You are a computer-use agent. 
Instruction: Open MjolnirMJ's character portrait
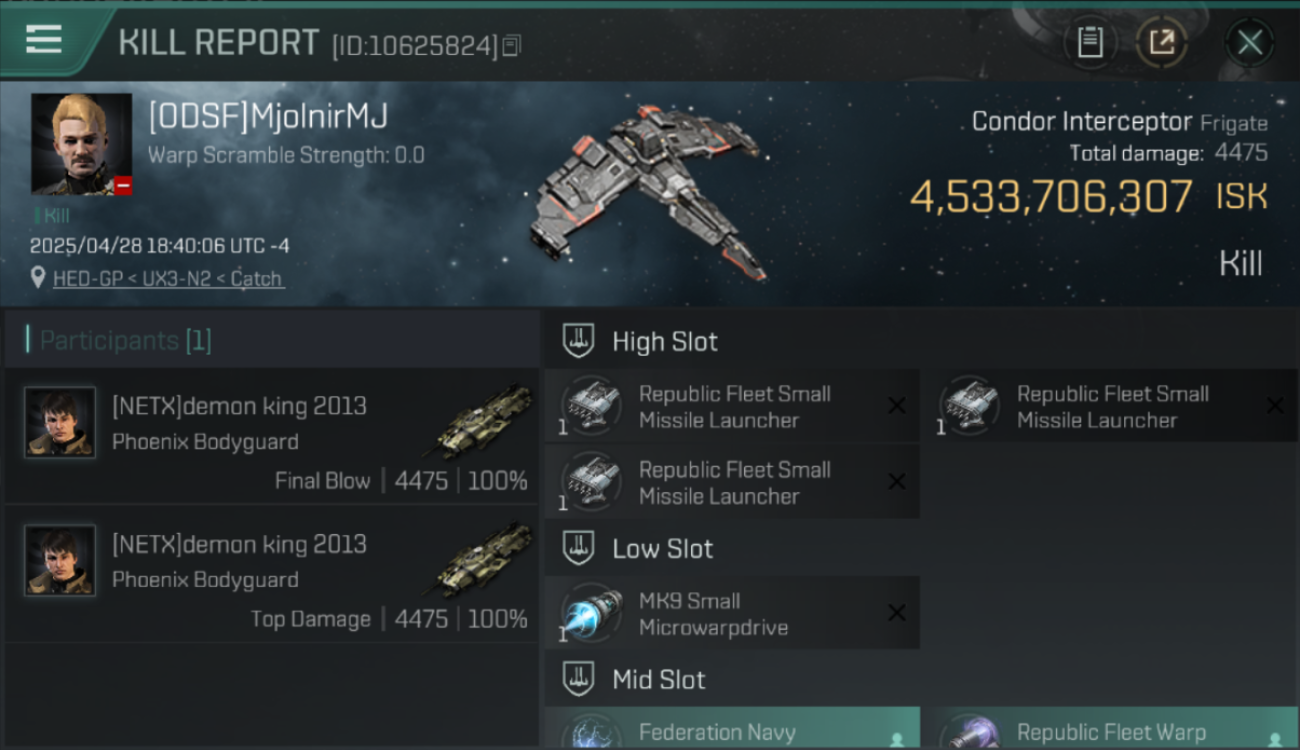click(x=81, y=144)
